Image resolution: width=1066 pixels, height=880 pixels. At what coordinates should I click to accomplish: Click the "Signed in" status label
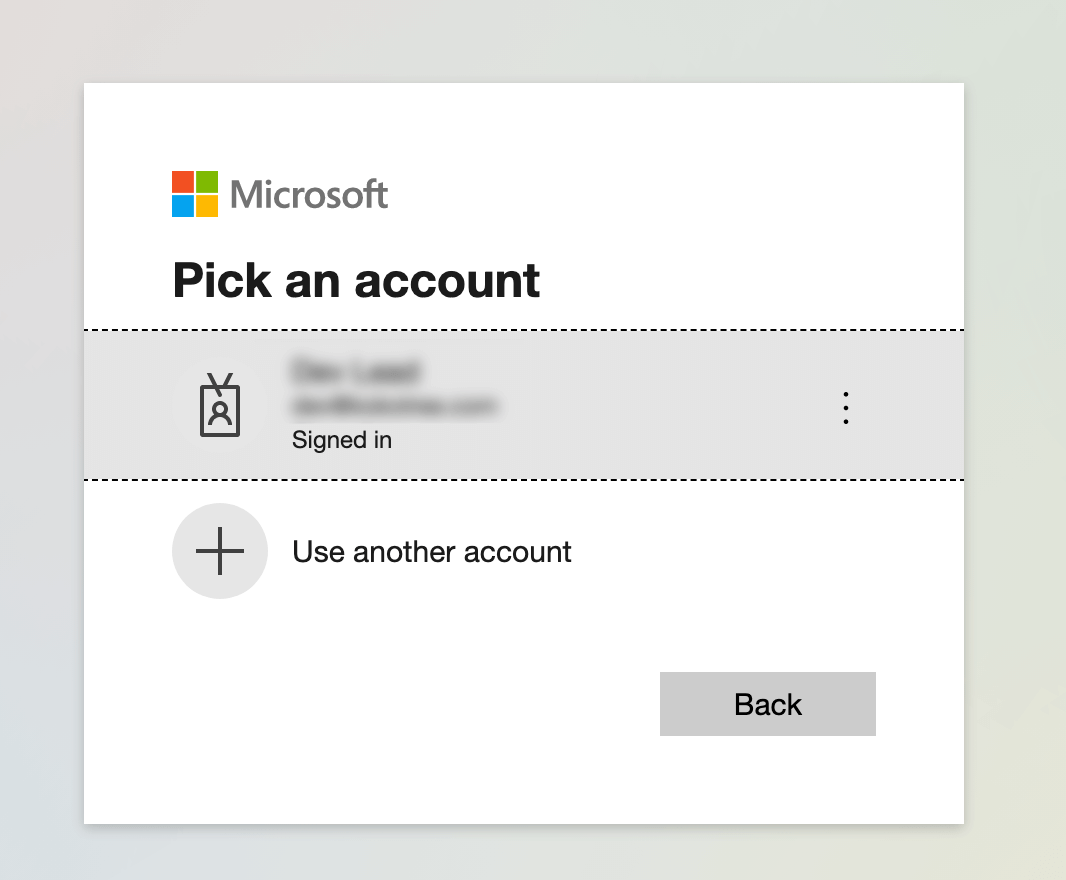[341, 440]
